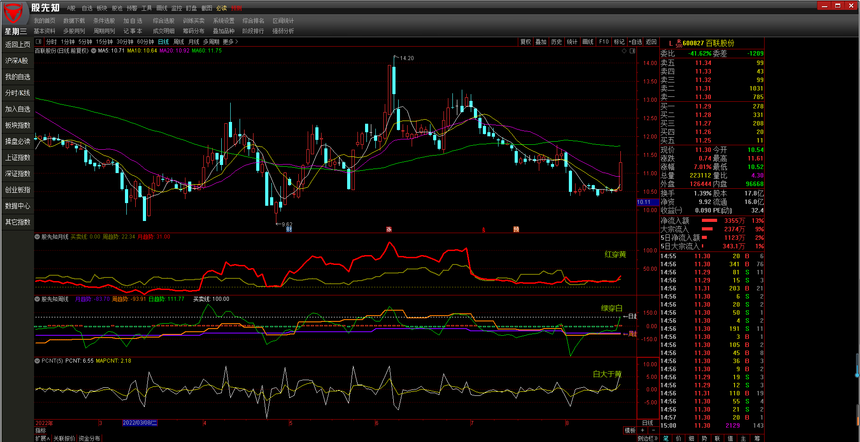Click the 板块指数 sidebar button
The width and height of the screenshot is (860, 442).
[x=18, y=126]
